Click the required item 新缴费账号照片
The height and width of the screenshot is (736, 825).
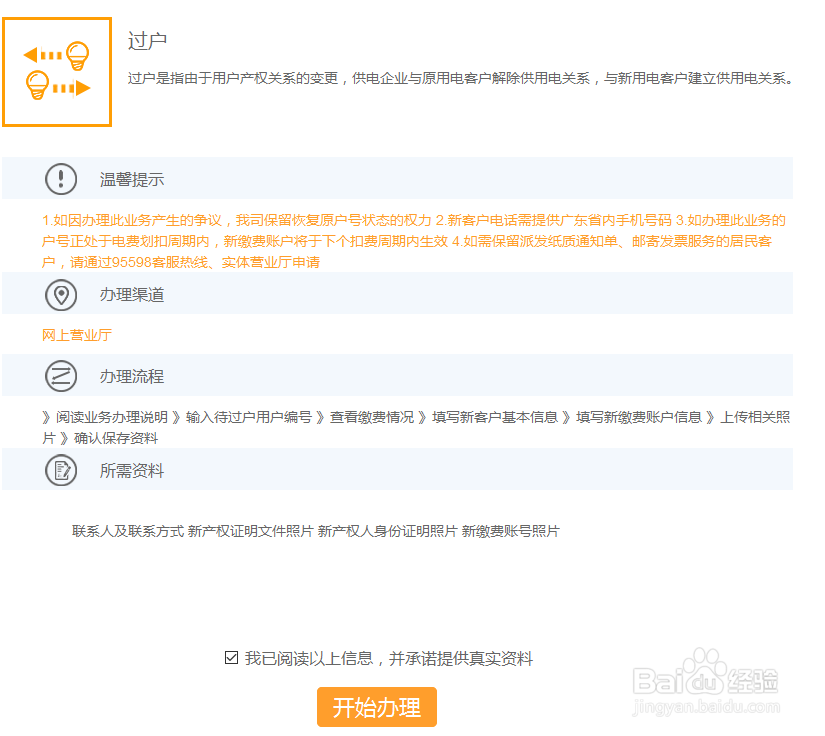pos(510,531)
